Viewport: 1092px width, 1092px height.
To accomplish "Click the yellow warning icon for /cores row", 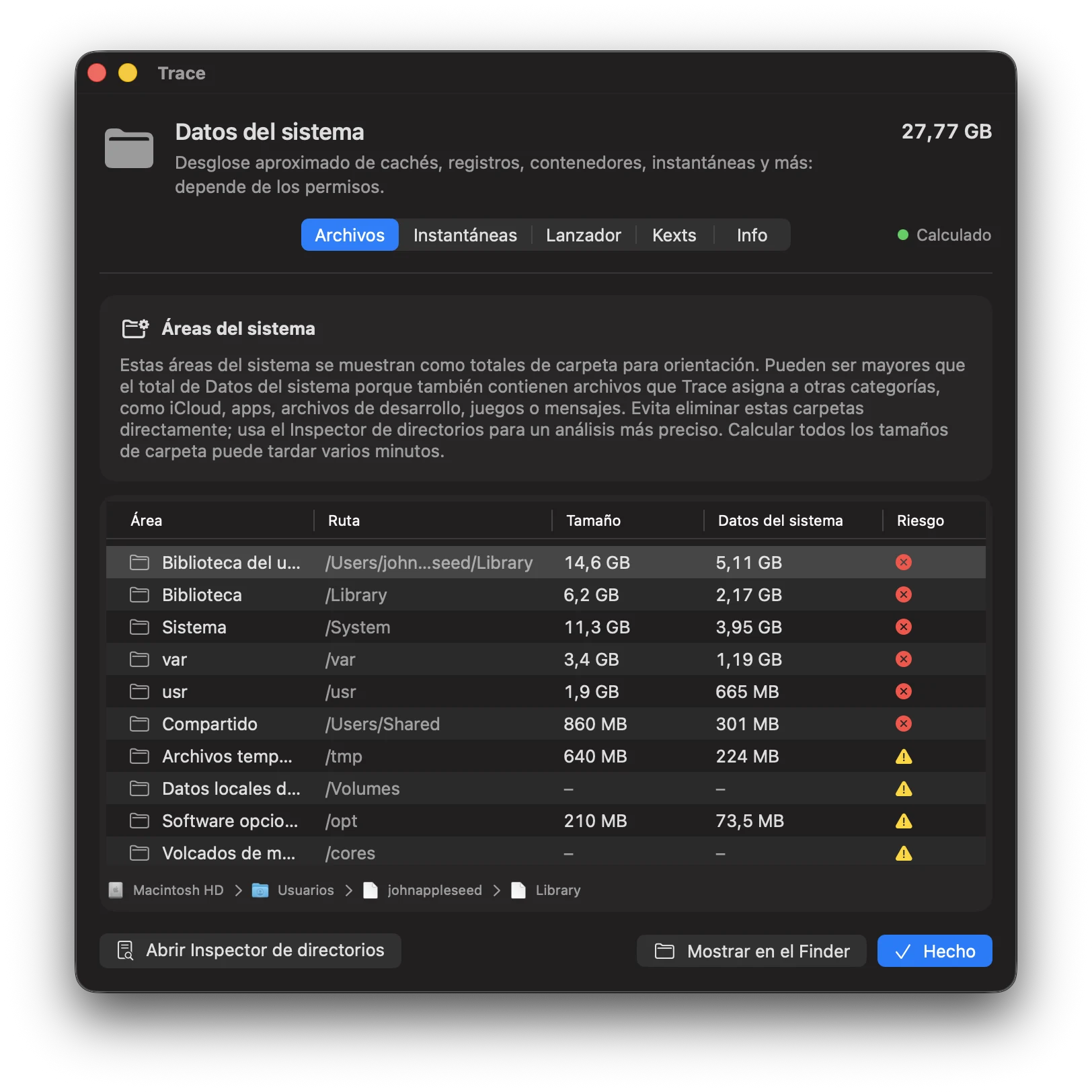I will 904,853.
